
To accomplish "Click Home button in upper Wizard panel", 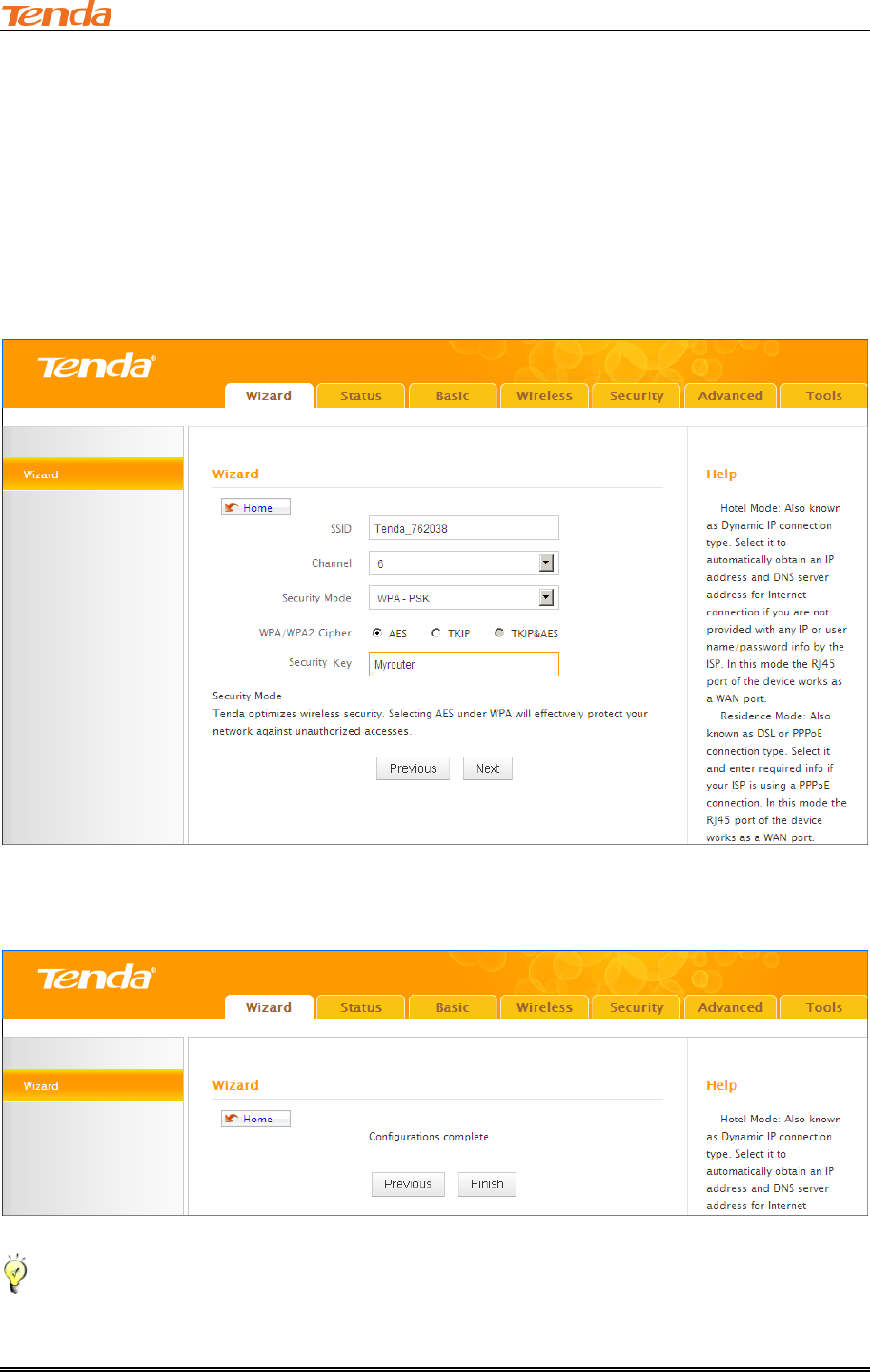I will [x=255, y=508].
